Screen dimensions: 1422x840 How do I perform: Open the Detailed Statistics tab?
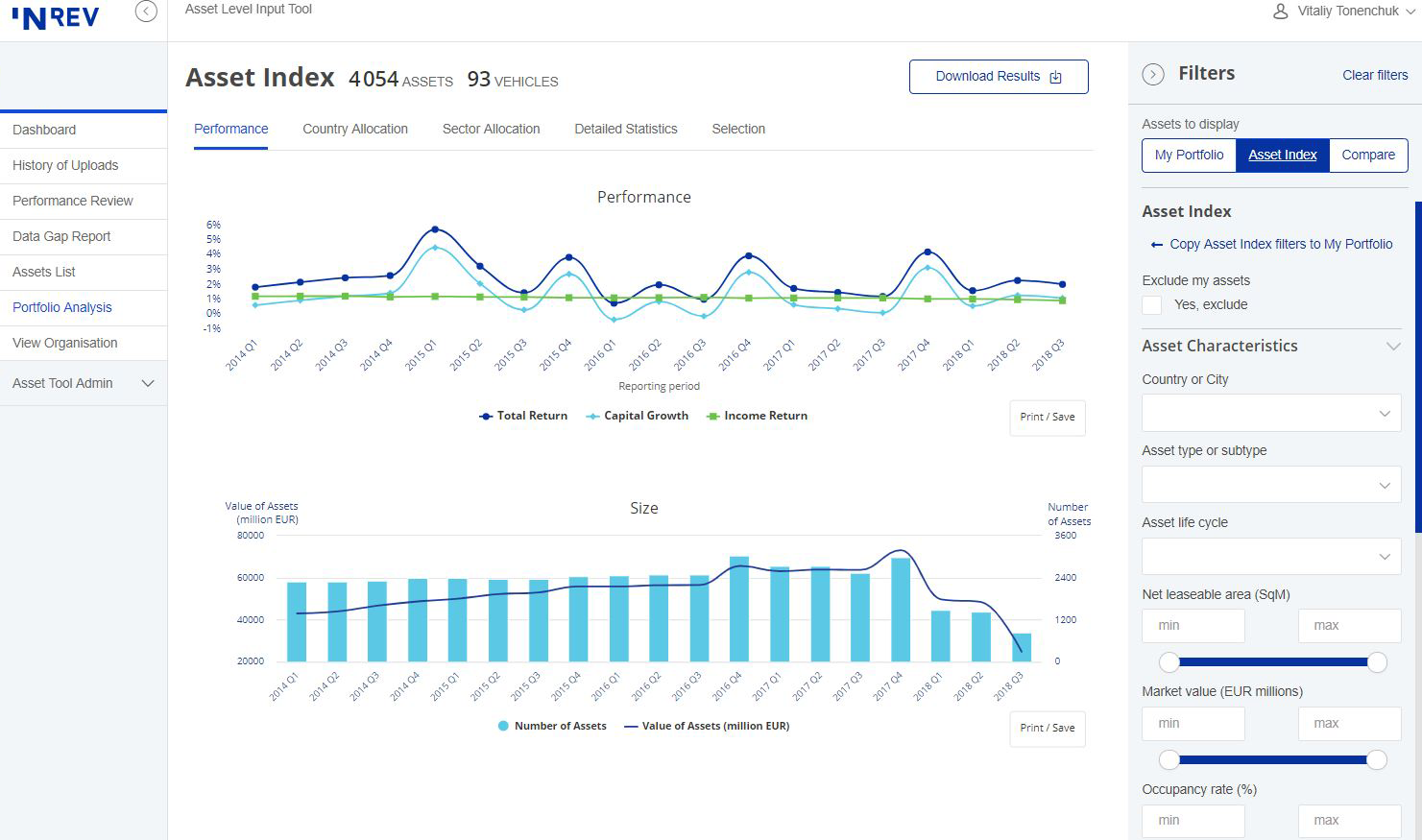pos(625,129)
